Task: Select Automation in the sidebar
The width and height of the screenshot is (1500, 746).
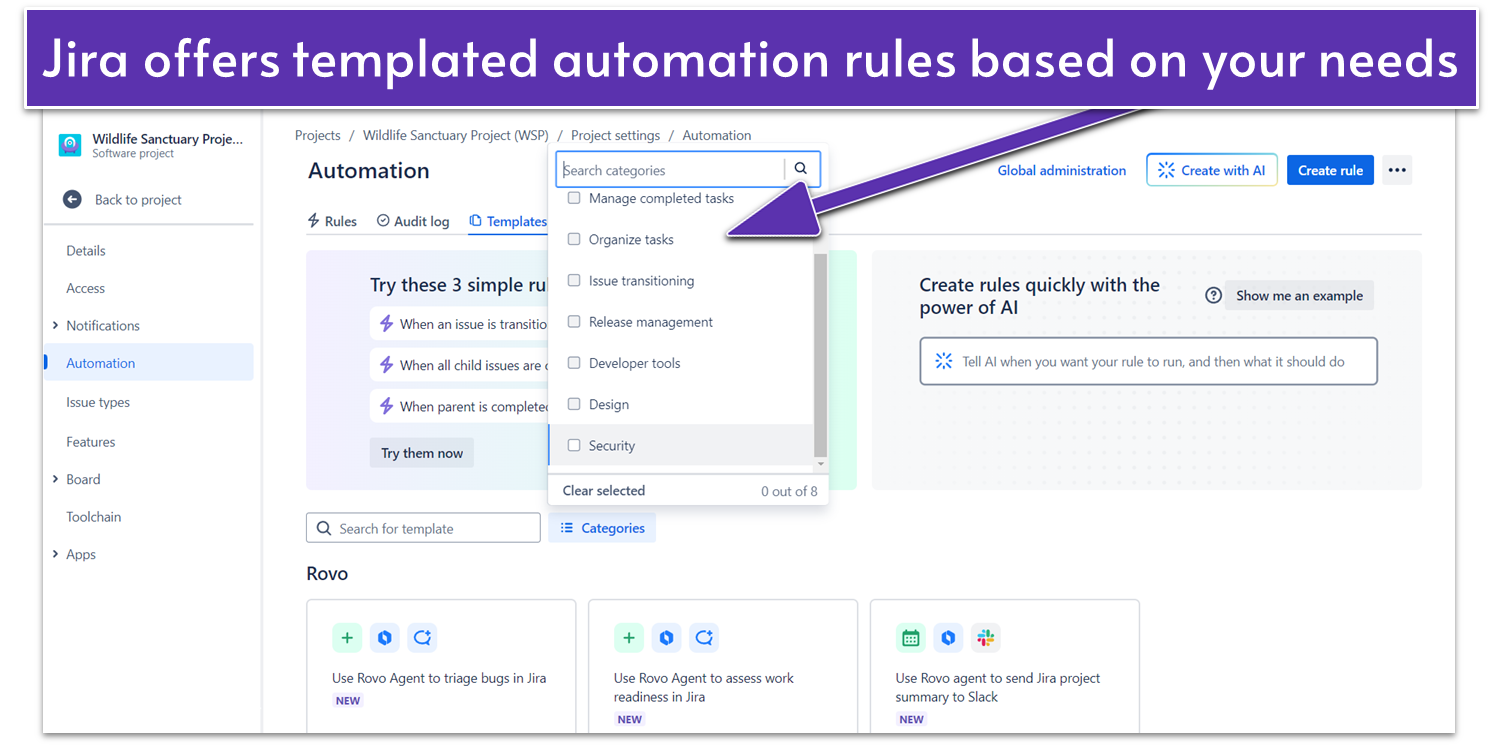Action: 148,362
